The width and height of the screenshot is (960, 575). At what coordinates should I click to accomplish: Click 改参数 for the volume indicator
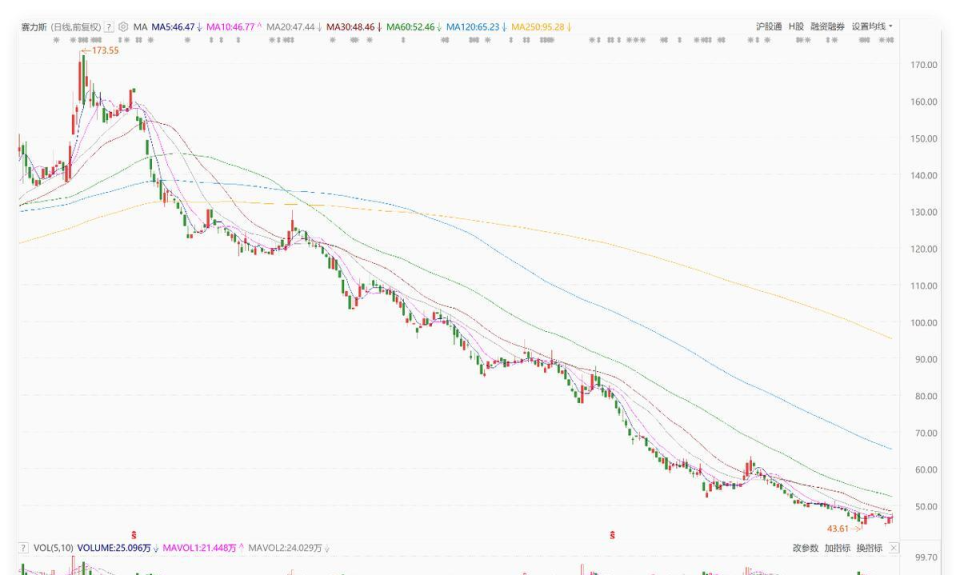click(805, 548)
